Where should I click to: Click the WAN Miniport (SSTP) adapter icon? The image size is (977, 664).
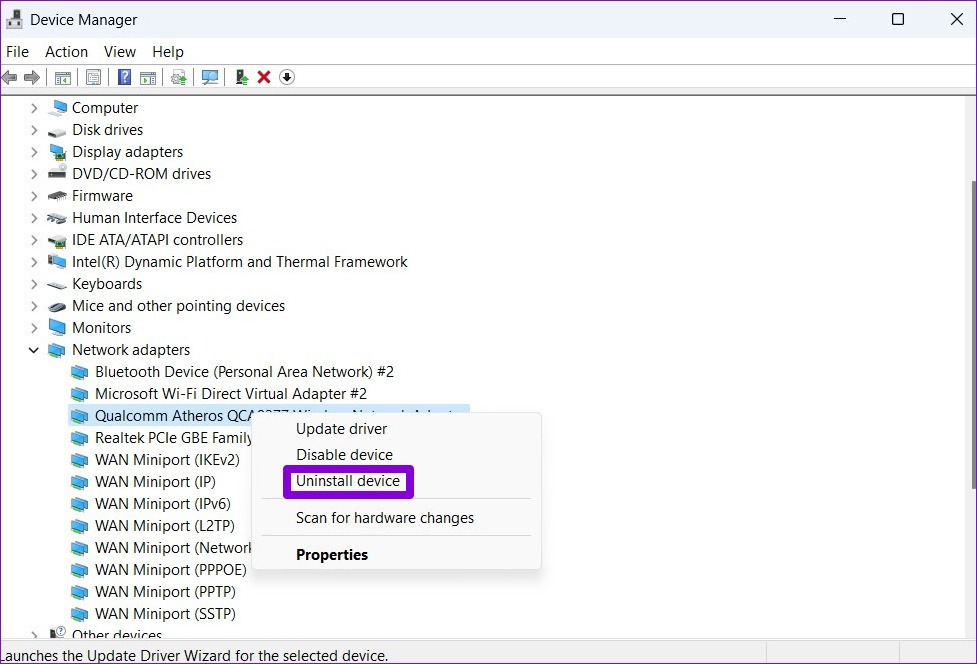tap(80, 614)
